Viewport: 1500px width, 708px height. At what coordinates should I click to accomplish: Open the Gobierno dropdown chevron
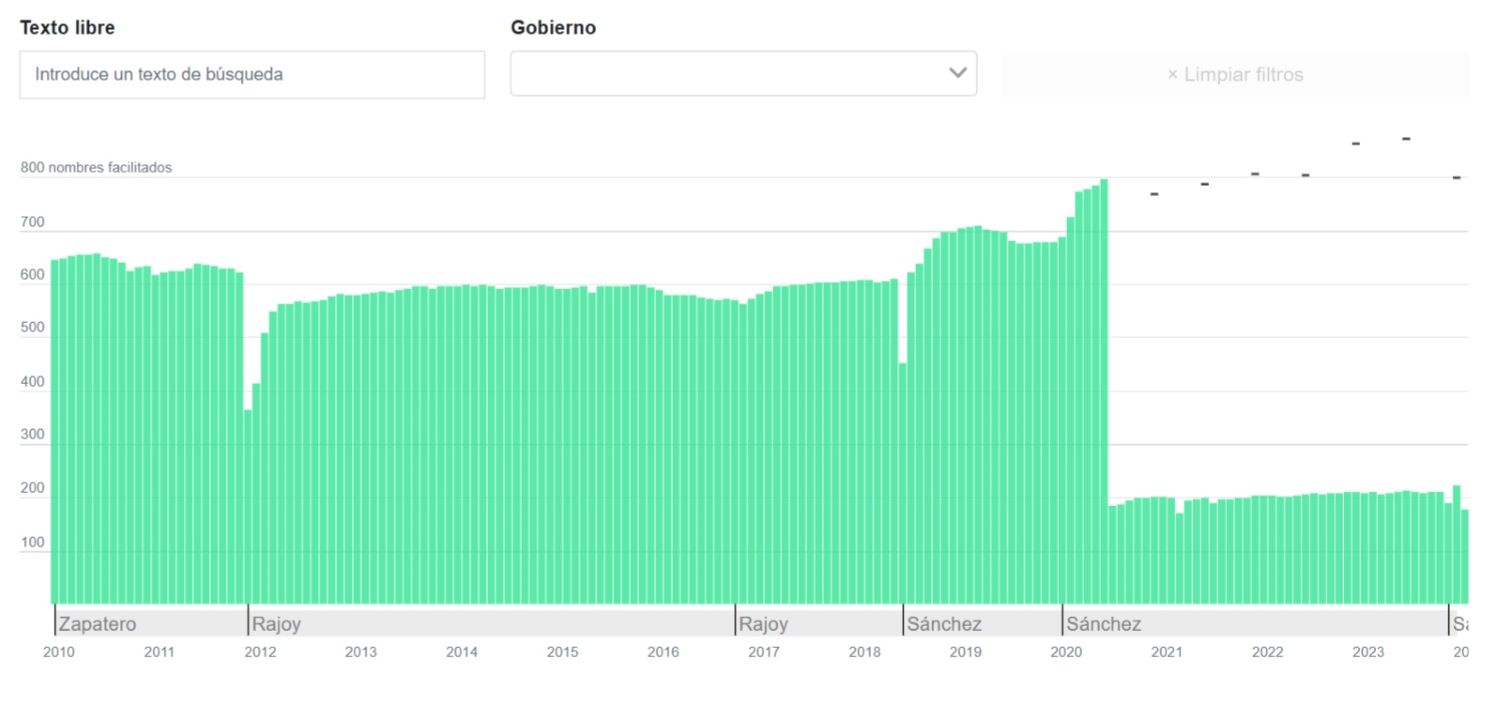957,73
